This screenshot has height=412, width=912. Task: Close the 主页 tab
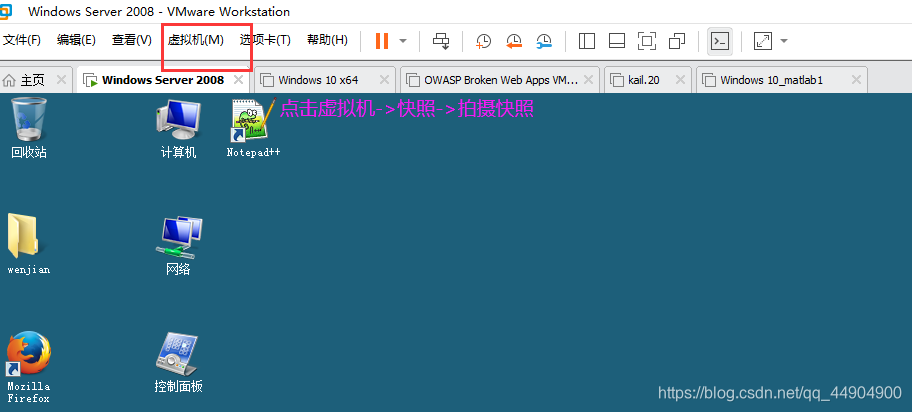(x=61, y=80)
